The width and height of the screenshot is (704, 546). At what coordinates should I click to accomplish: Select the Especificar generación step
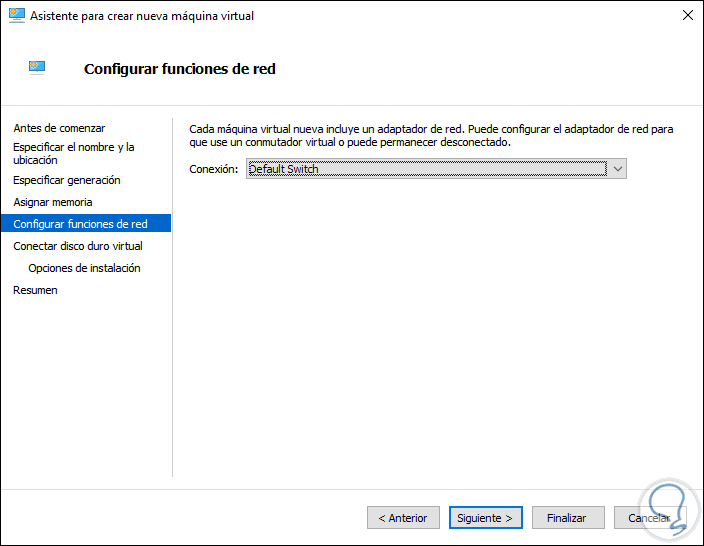click(67, 180)
